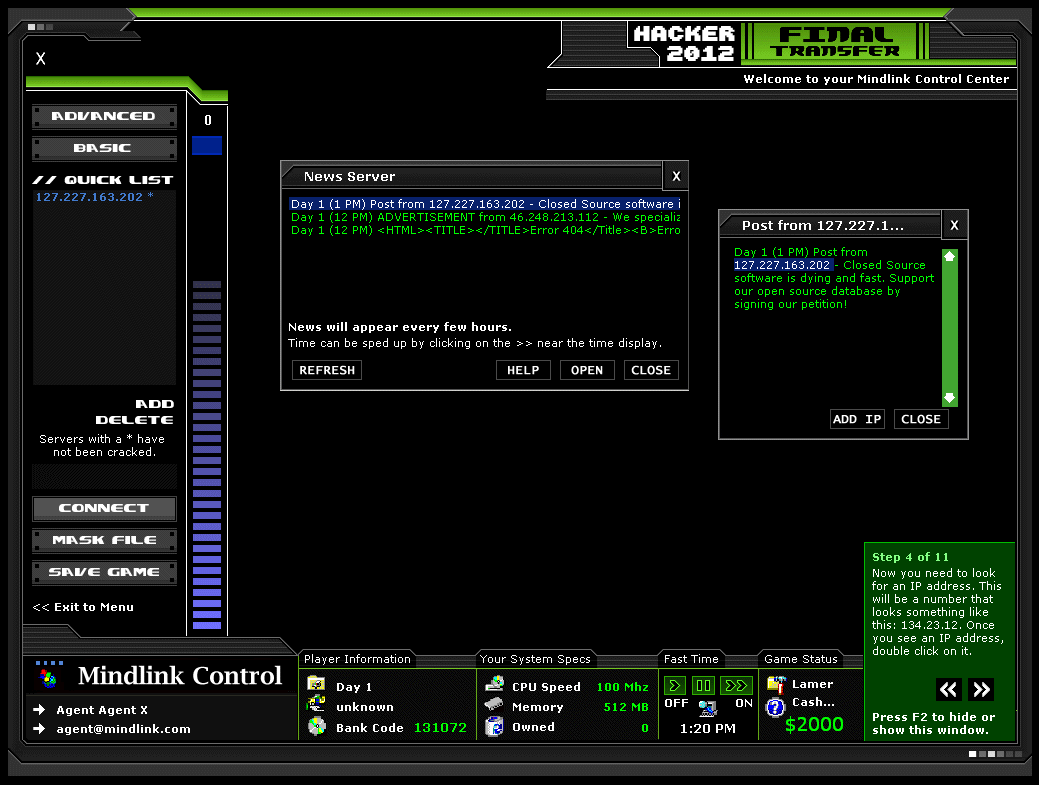This screenshot has width=1039, height=785.
Task: Close the left panel with the X
Action: click(40, 58)
